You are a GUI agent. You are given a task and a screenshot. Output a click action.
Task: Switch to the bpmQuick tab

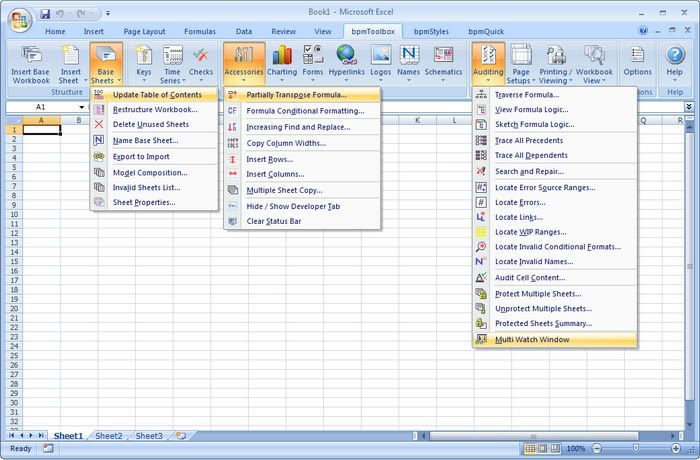(486, 31)
